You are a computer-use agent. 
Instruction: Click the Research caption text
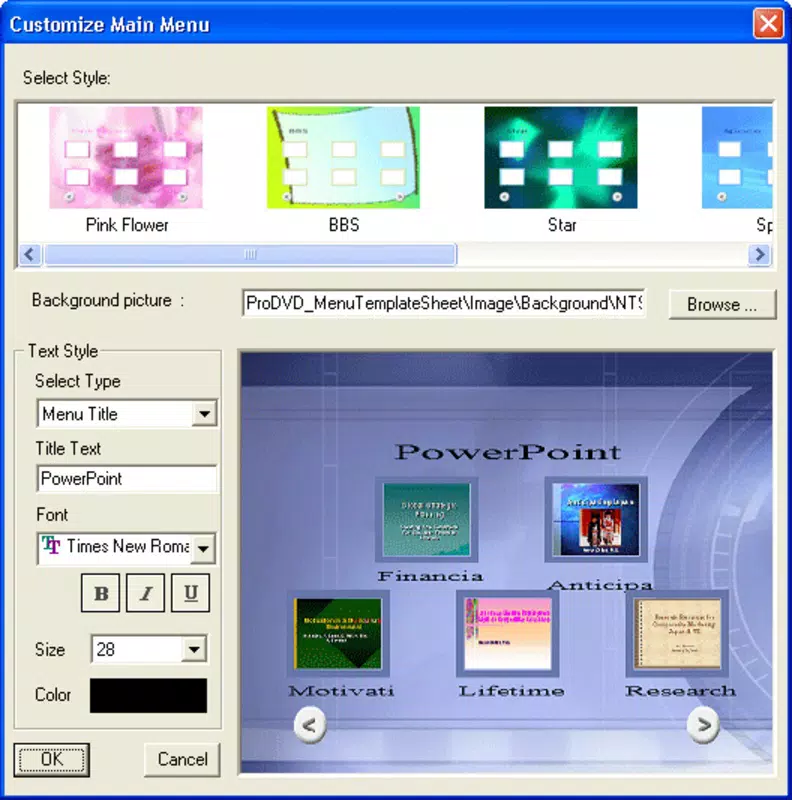click(x=681, y=691)
